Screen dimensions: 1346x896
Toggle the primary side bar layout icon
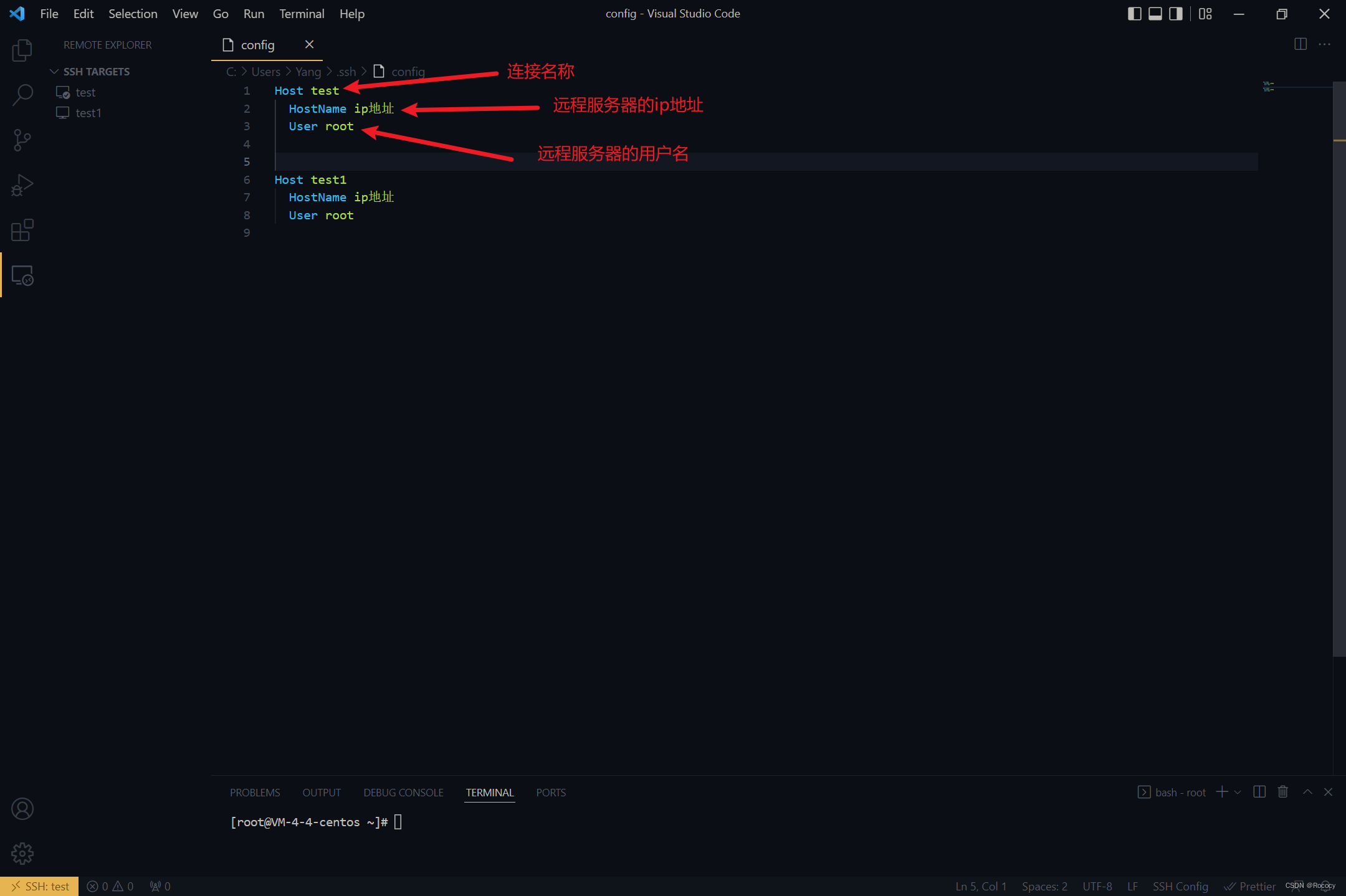click(x=1134, y=14)
